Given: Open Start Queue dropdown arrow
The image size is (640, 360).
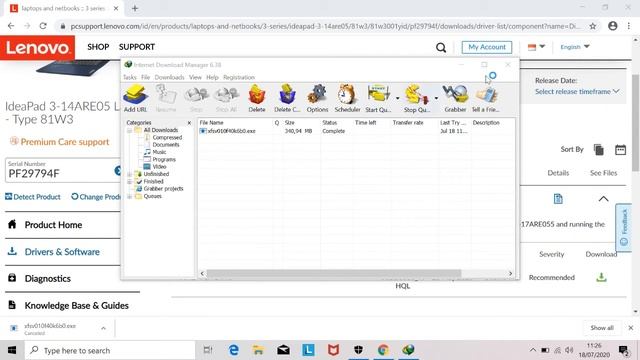Looking at the screenshot, I should [x=397, y=98].
